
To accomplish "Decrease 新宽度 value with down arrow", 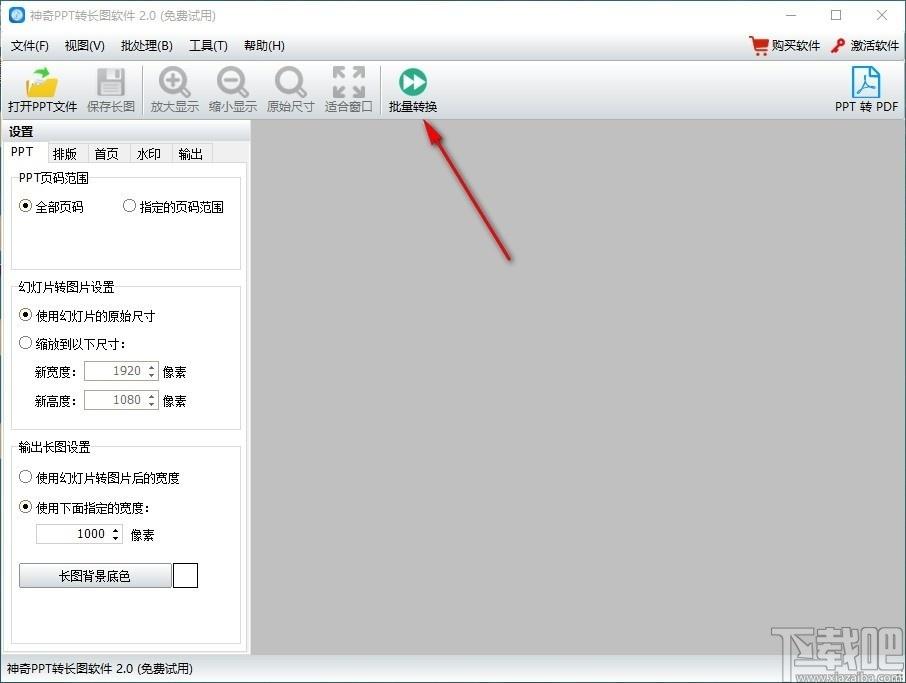I will (x=151, y=376).
